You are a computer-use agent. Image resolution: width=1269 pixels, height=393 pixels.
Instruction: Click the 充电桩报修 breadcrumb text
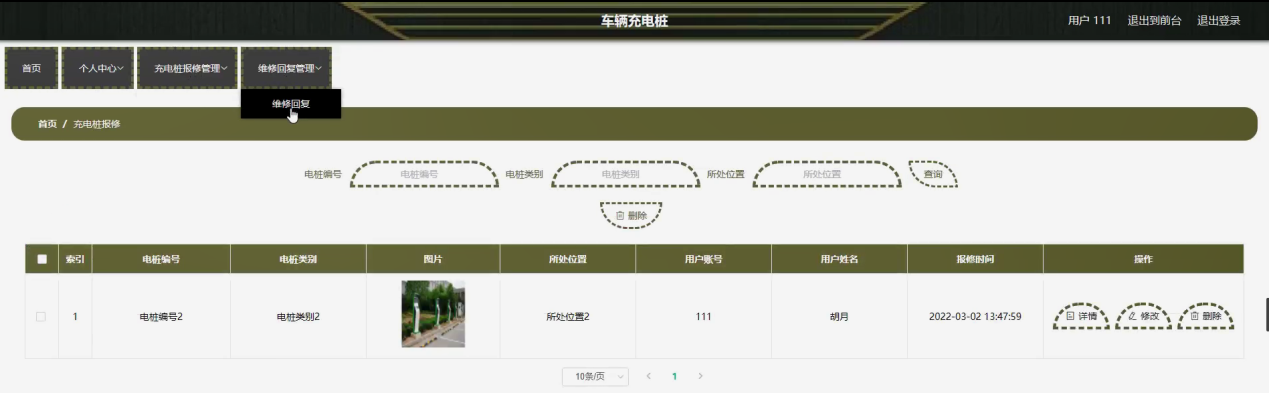[97, 124]
